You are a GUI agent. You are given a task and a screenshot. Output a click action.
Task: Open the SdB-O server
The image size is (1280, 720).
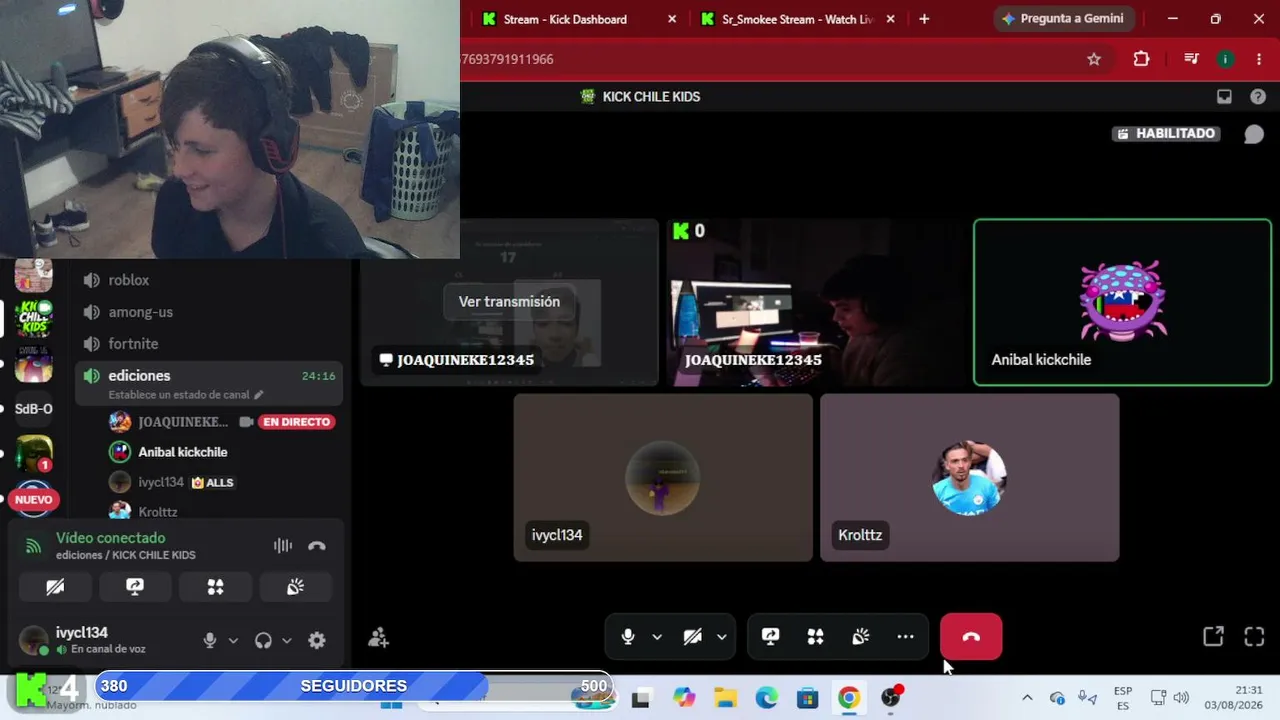pos(33,409)
